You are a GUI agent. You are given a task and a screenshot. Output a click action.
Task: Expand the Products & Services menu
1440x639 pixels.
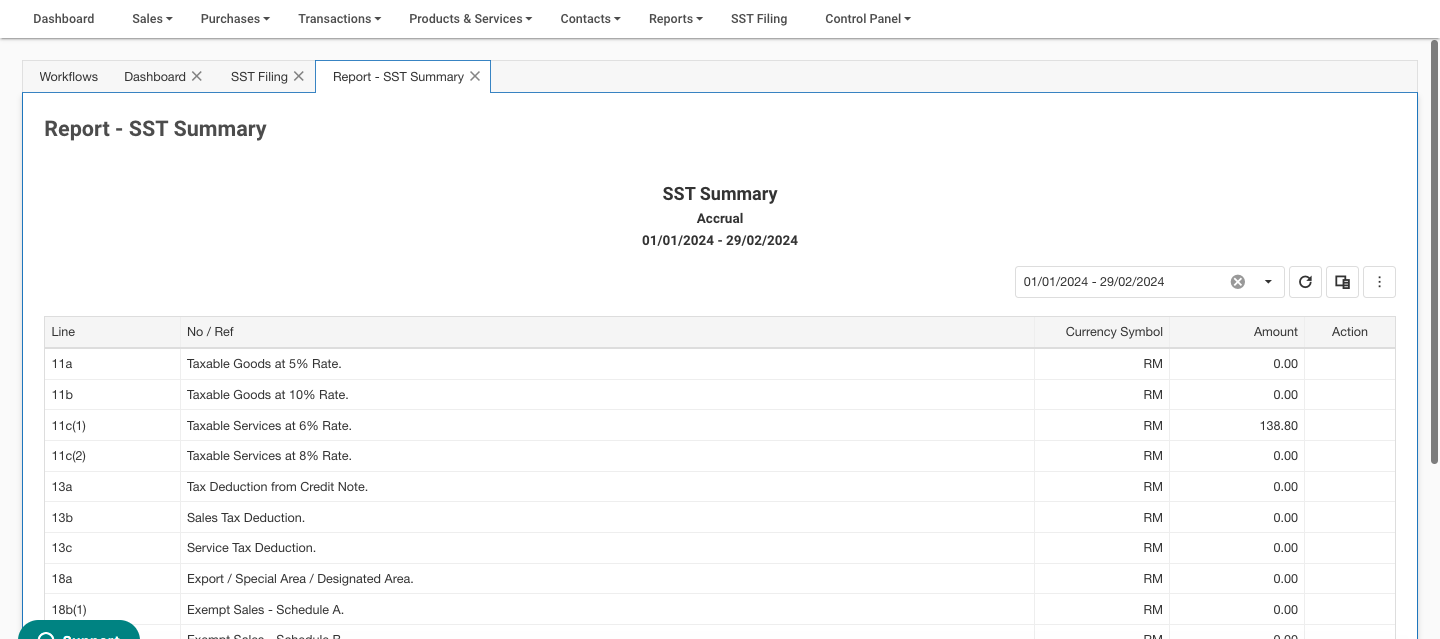point(470,19)
